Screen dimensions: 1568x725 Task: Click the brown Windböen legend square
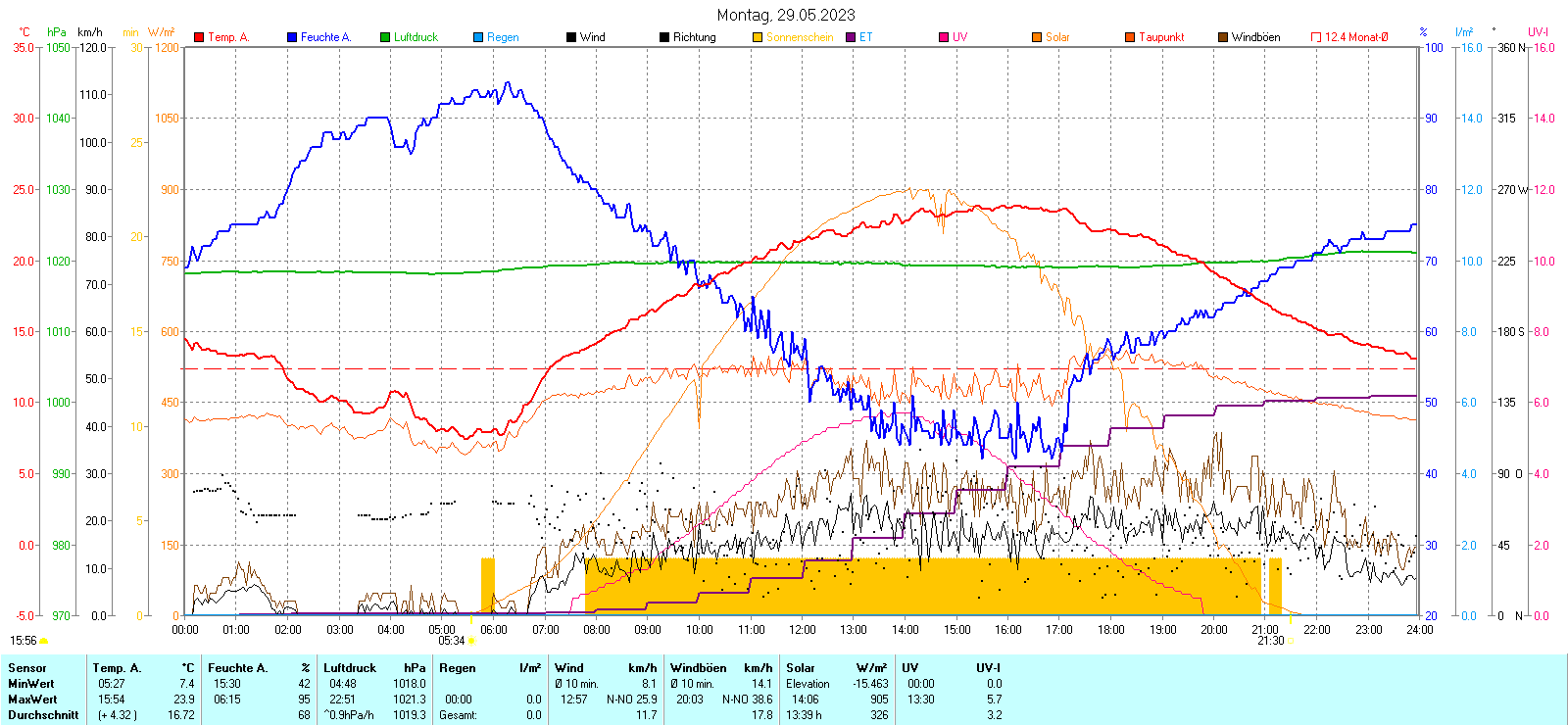click(1223, 37)
